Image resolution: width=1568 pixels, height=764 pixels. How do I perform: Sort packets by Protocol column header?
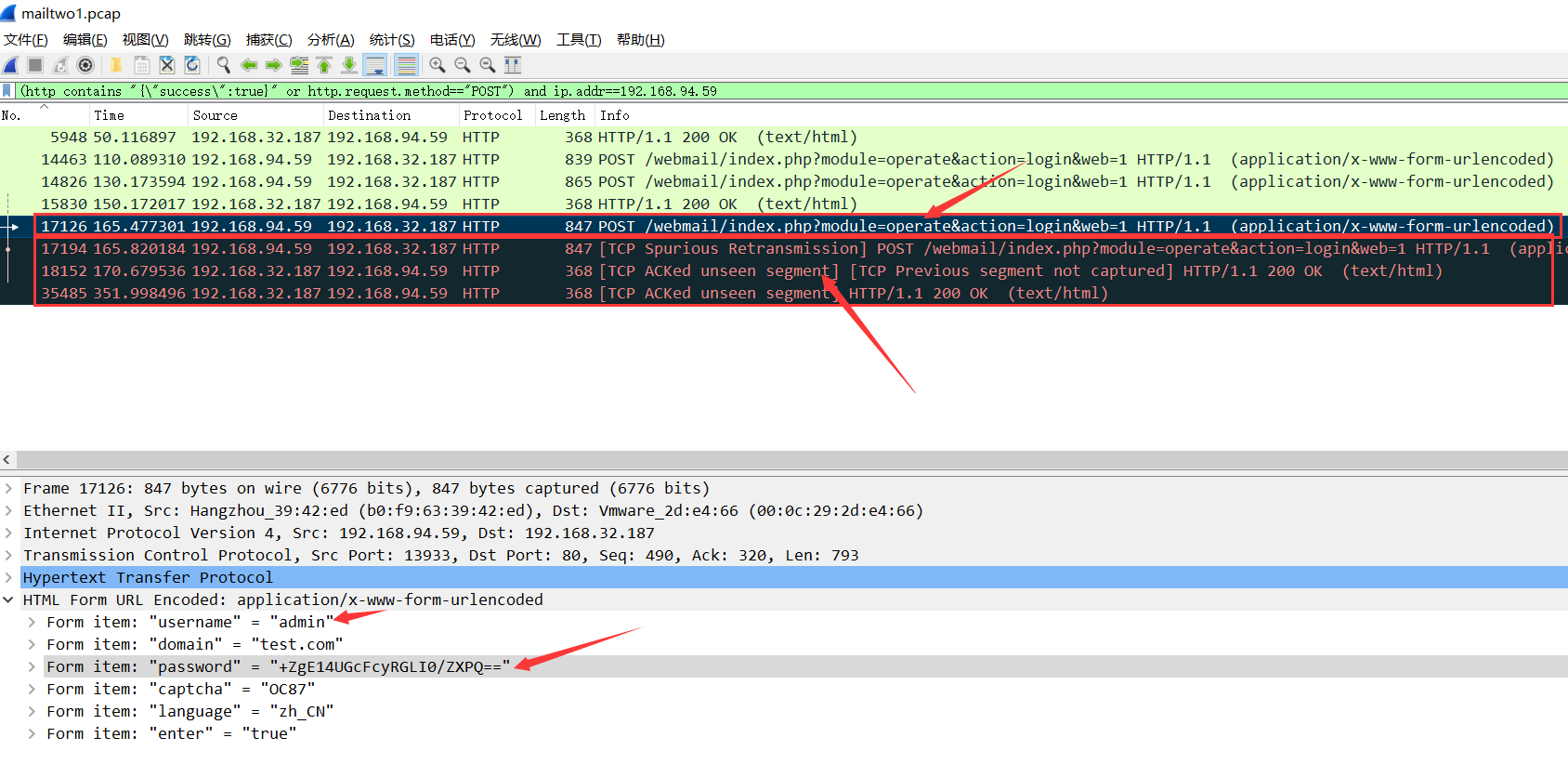pyautogui.click(x=492, y=115)
